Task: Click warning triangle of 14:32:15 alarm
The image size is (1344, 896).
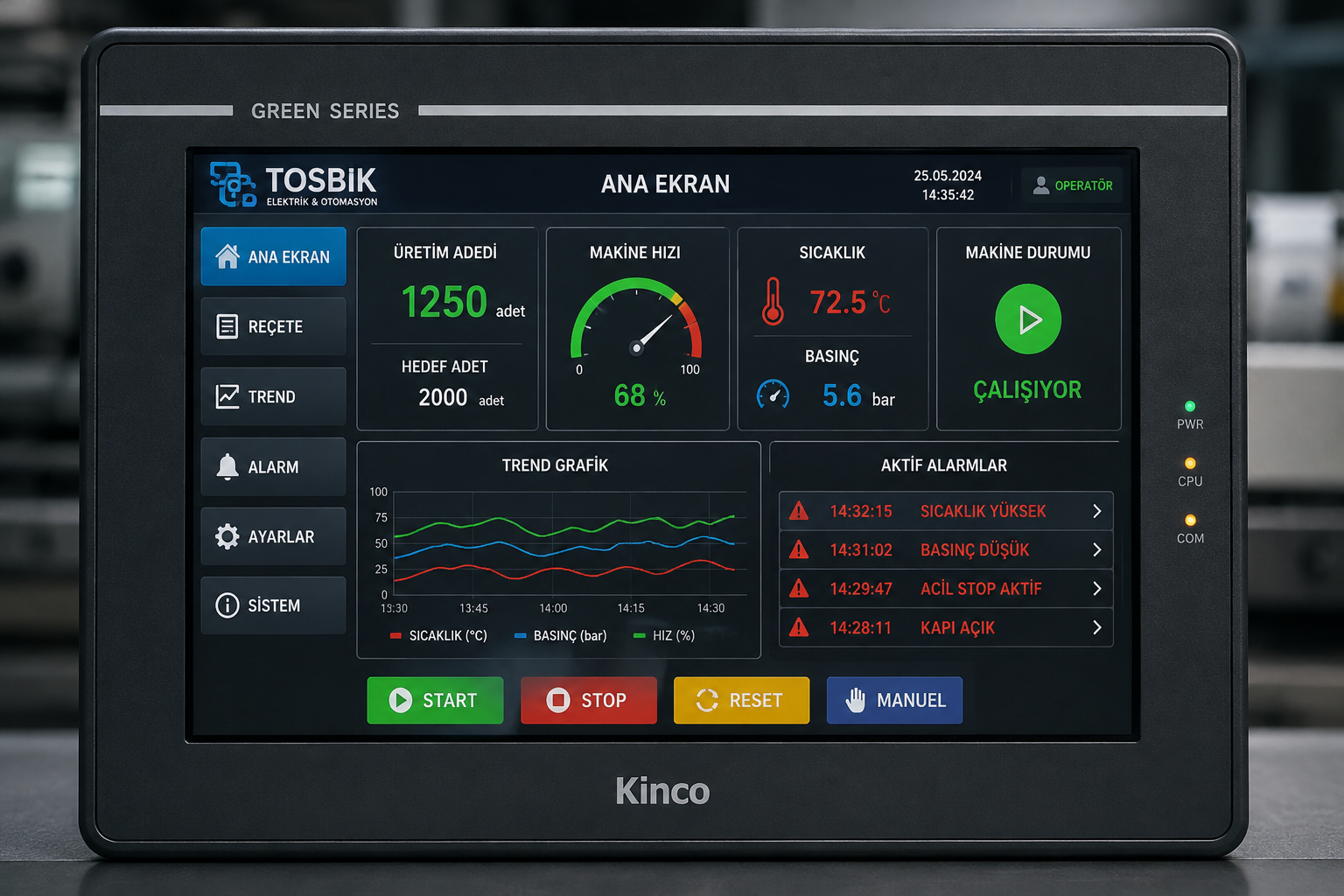Action: click(x=799, y=511)
